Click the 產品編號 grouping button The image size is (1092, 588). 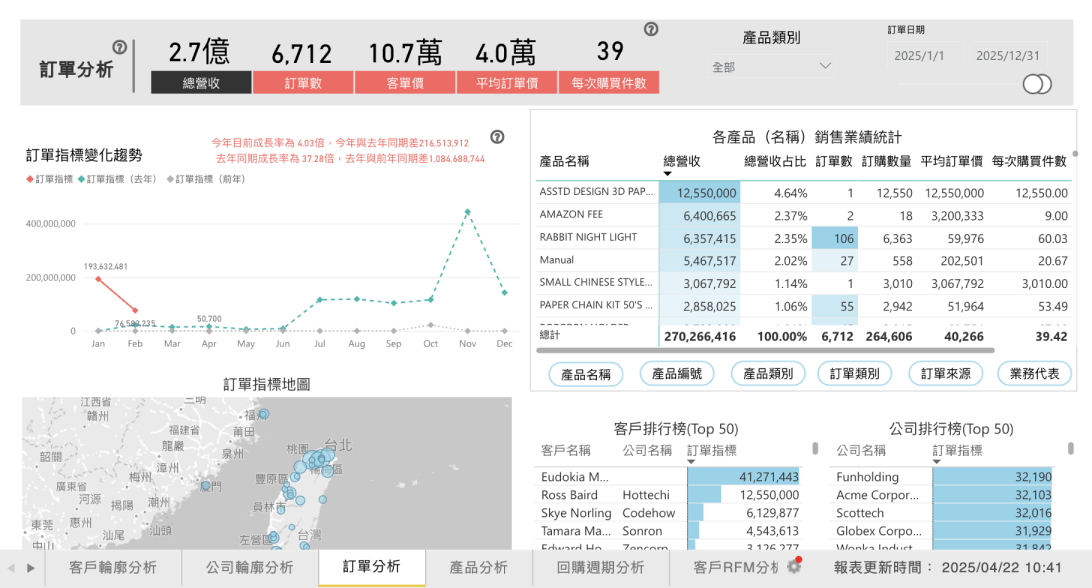pyautogui.click(x=676, y=373)
